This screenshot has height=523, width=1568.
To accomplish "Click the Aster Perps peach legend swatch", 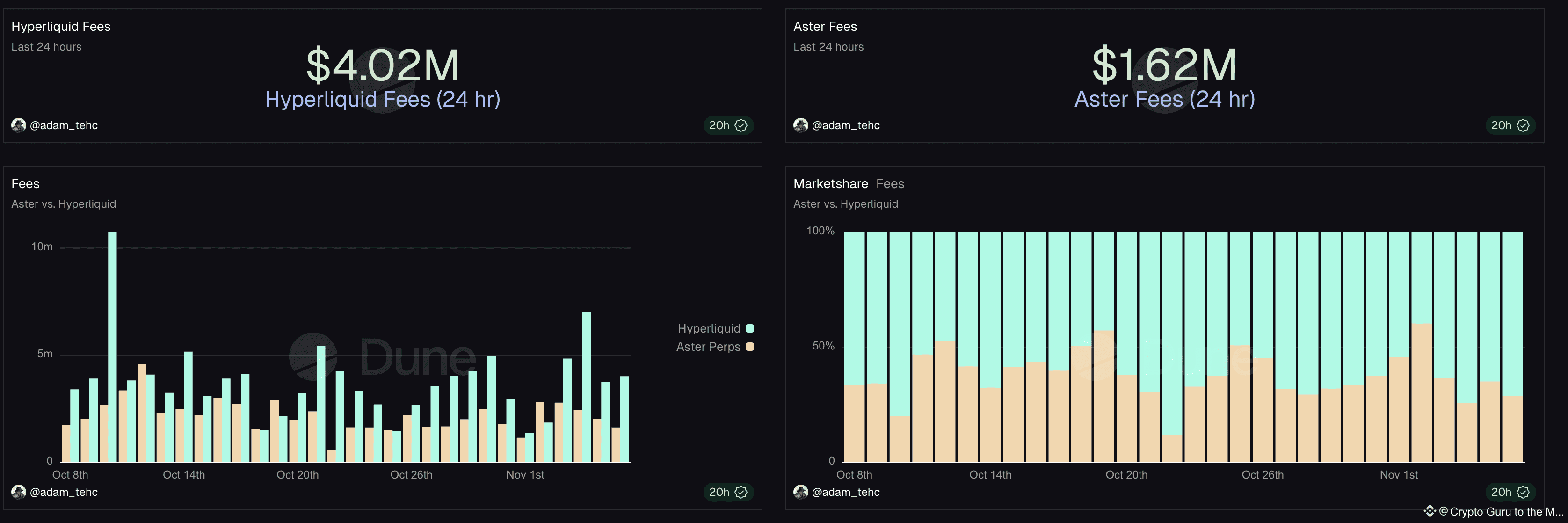I will pos(750,347).
